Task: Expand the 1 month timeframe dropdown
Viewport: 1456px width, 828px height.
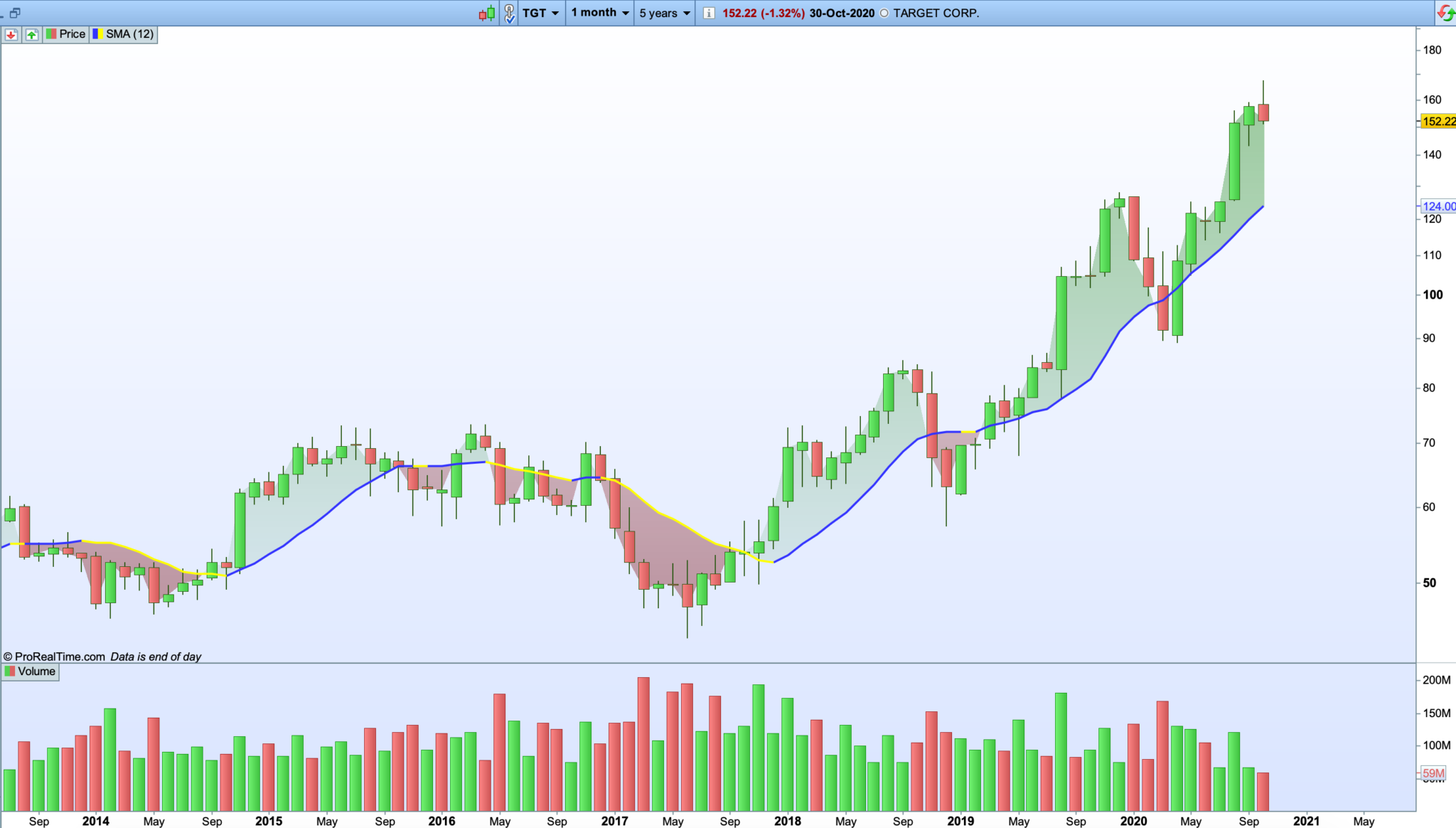Action: [x=600, y=13]
